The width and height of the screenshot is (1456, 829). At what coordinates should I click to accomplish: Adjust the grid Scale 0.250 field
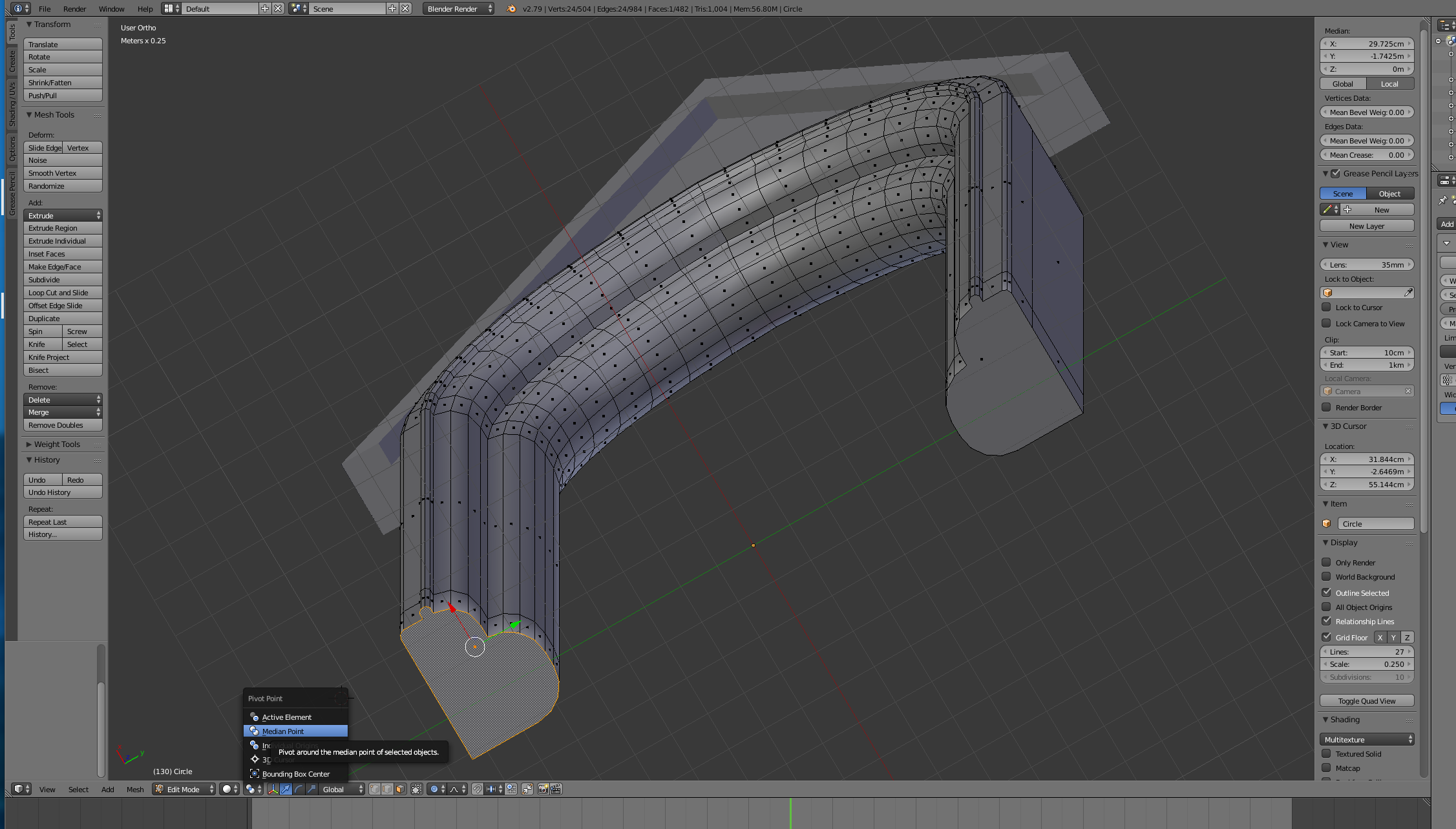tap(1367, 664)
